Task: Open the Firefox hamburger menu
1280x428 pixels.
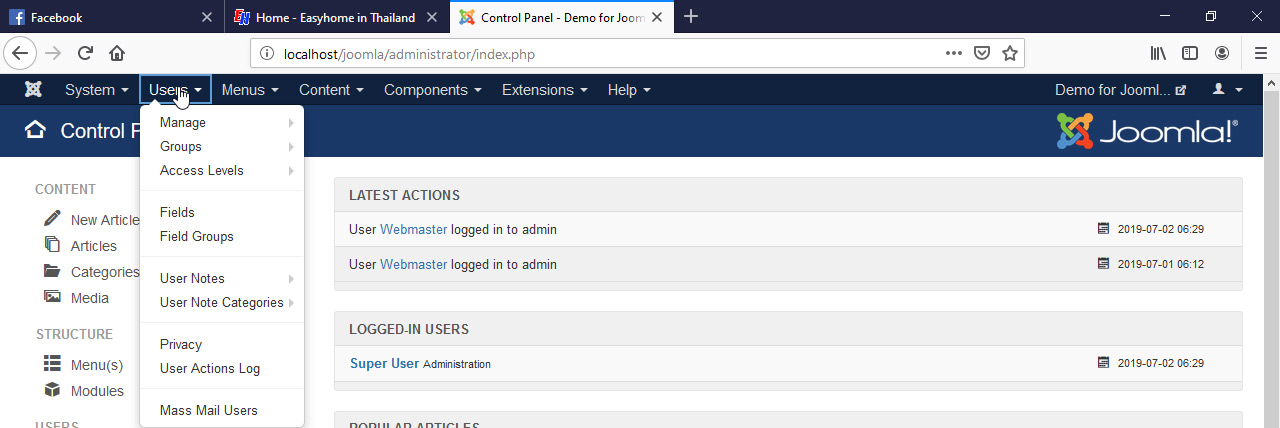Action: [1260, 53]
